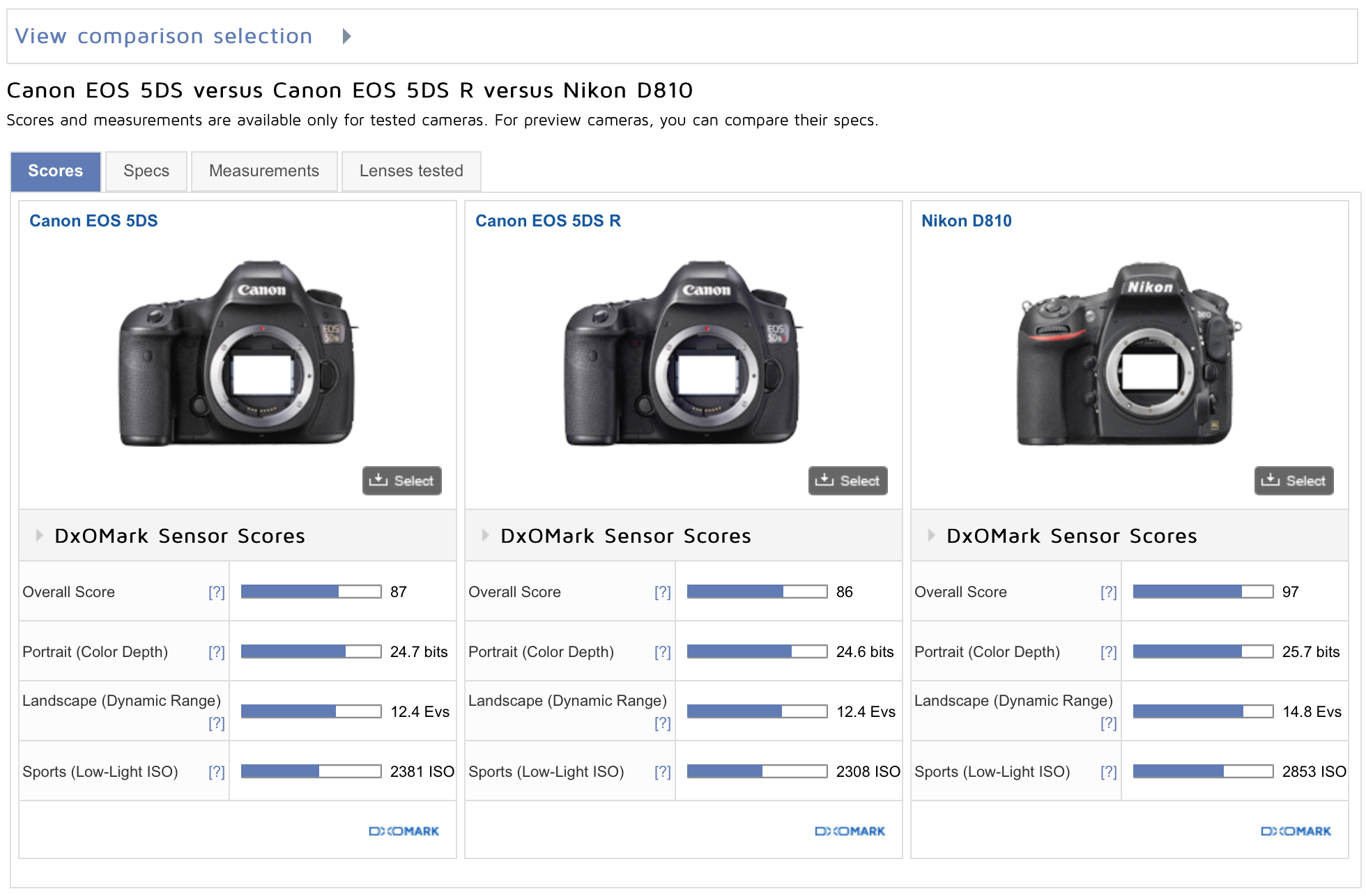Open the Measurements tab
1366x896 pixels.
pyautogui.click(x=264, y=171)
